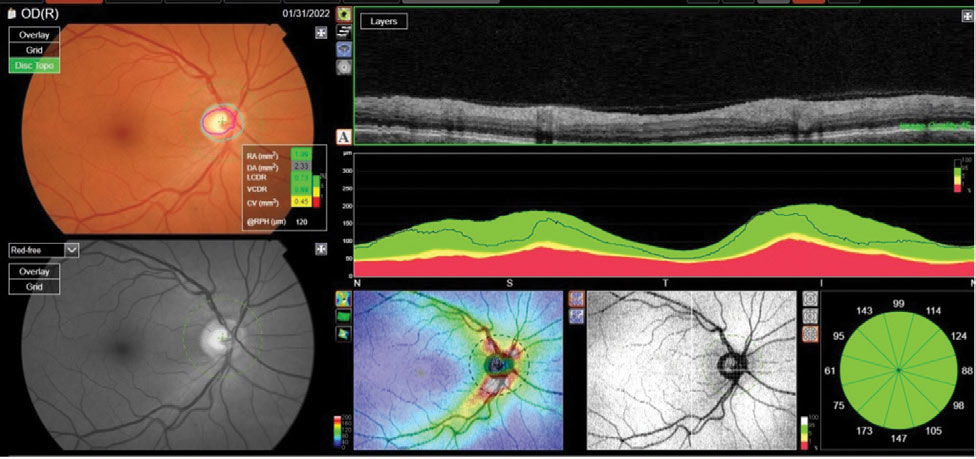This screenshot has width=976, height=459.
Task: Select the 3D thickness map icon
Action: click(x=342, y=334)
